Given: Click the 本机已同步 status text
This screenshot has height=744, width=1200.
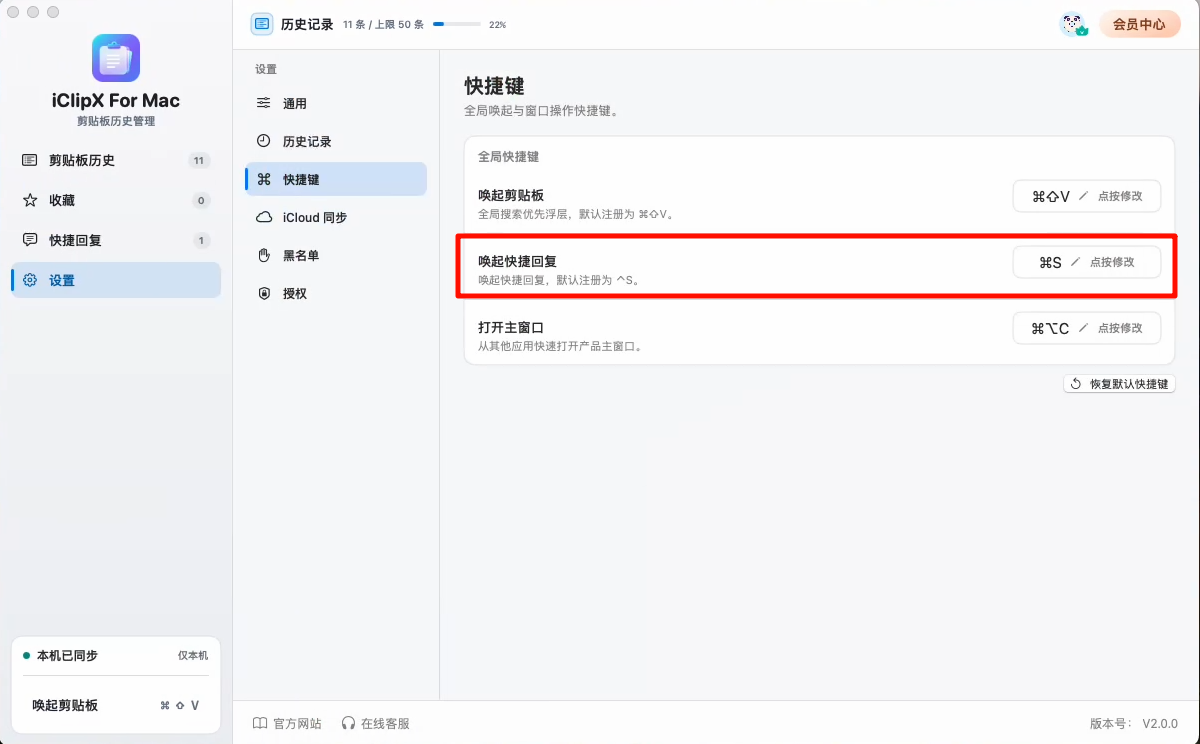Looking at the screenshot, I should coord(67,655).
